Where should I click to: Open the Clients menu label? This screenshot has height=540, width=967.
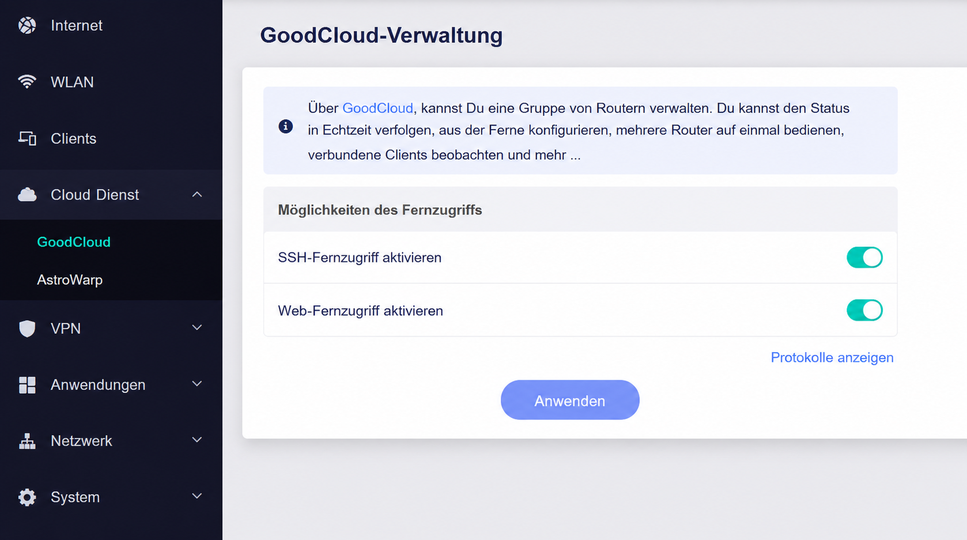point(73,139)
